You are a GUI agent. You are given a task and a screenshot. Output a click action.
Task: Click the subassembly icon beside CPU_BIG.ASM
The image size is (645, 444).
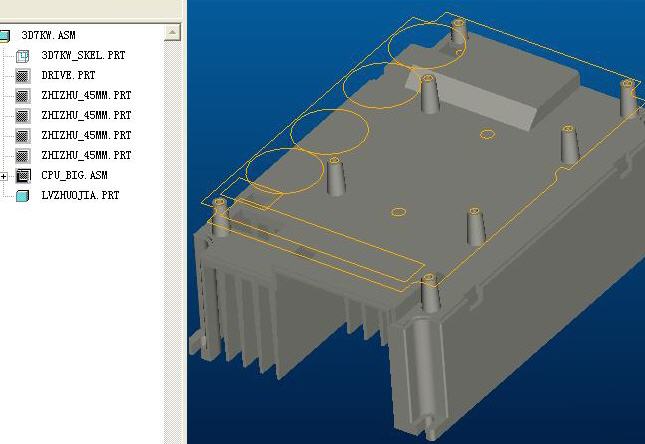tap(23, 176)
